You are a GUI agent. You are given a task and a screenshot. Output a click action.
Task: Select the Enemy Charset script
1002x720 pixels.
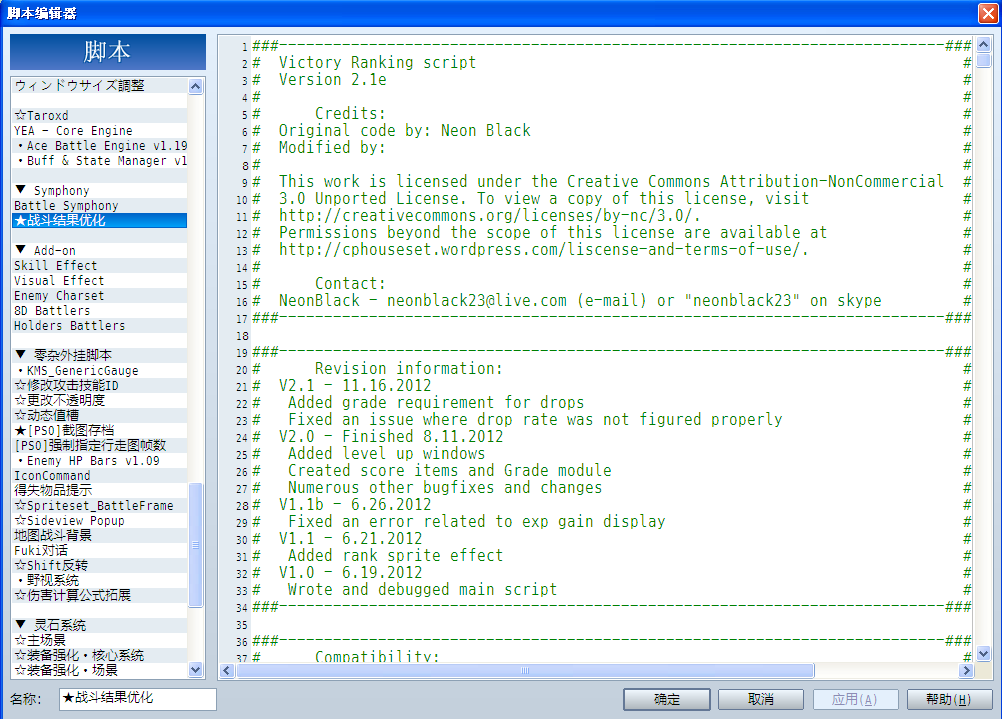pos(100,296)
